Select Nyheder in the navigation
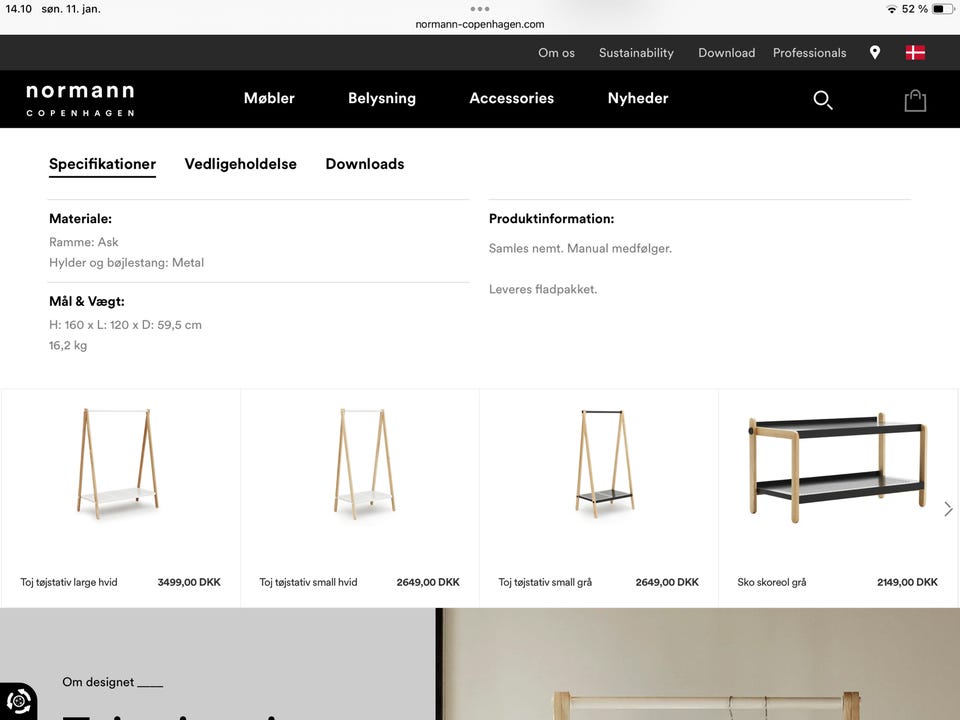The width and height of the screenshot is (960, 720). (637, 98)
